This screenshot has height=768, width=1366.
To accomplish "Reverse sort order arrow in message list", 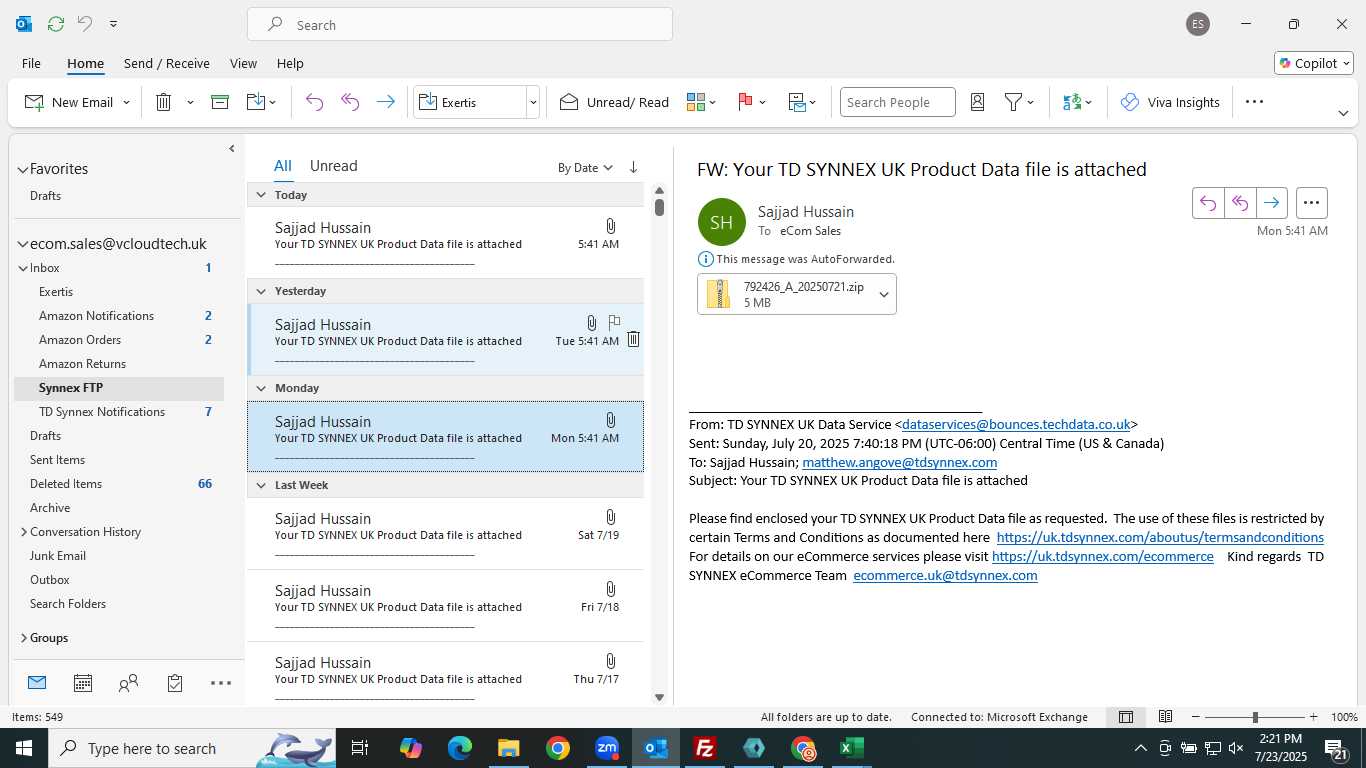I will 633,167.
